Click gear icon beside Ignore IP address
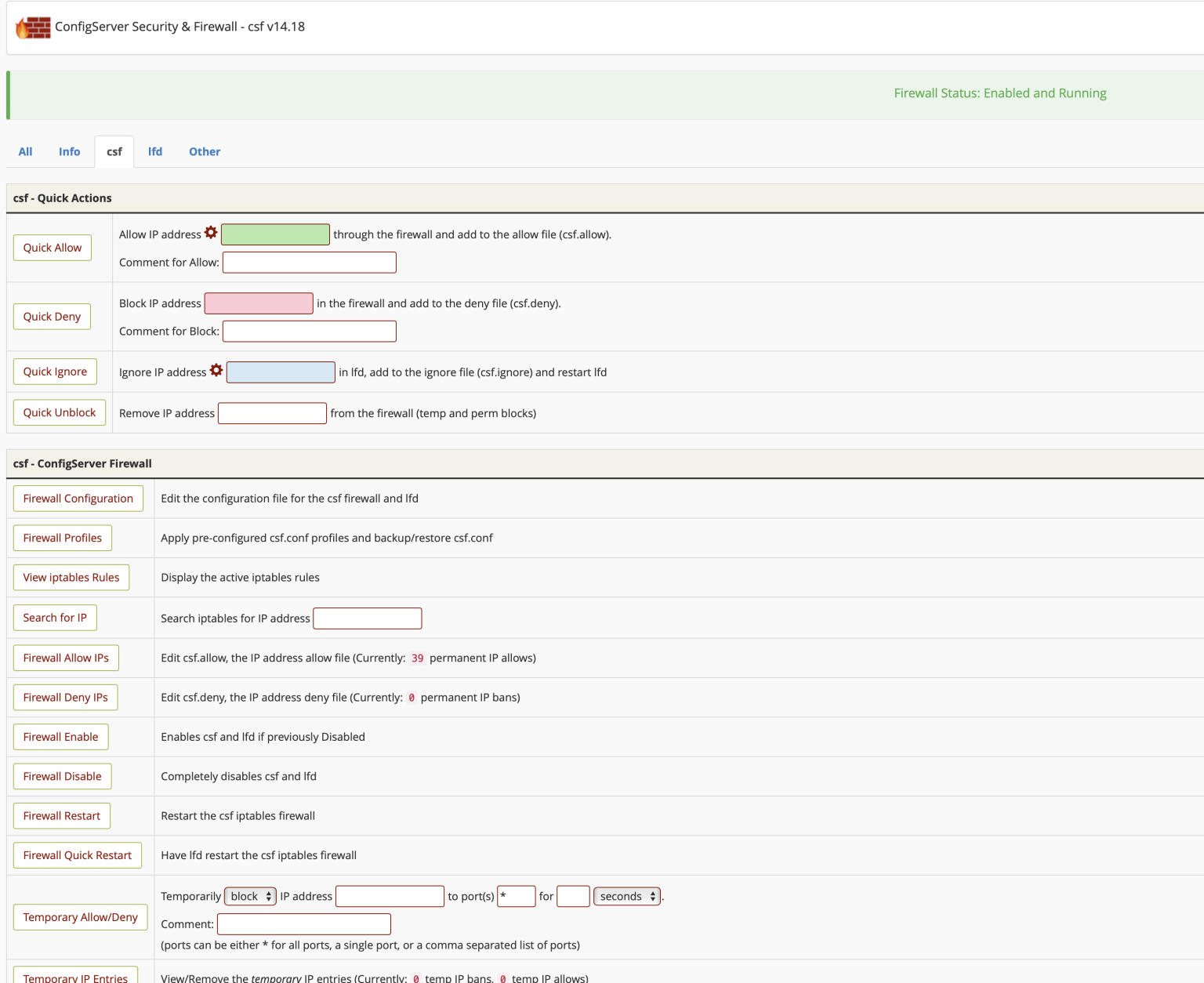The image size is (1204, 983). coord(216,371)
